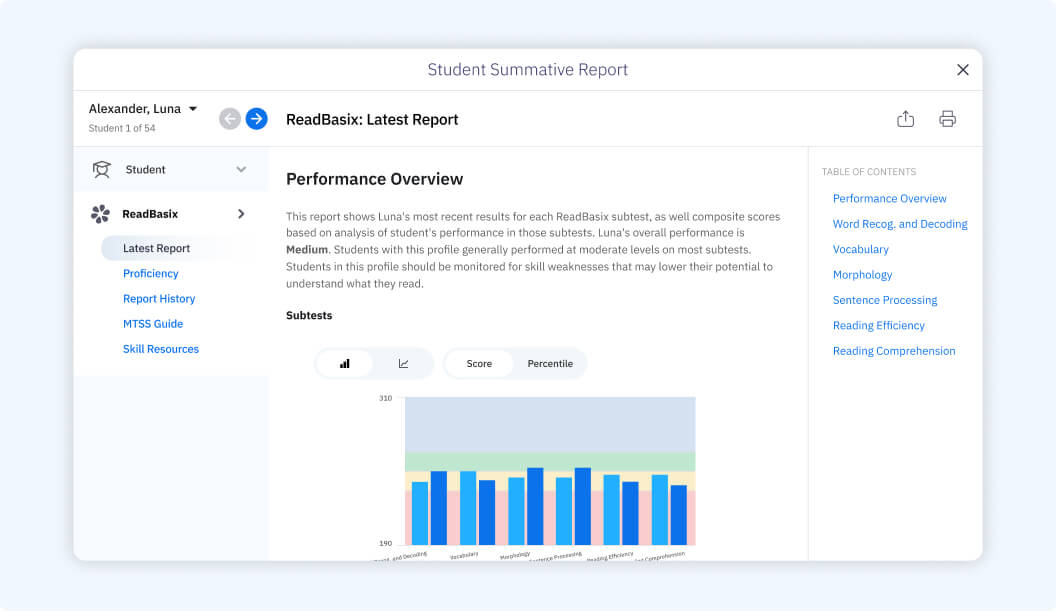The width and height of the screenshot is (1056, 611).
Task: Click the ReadBasix flower logo icon
Action: point(100,214)
